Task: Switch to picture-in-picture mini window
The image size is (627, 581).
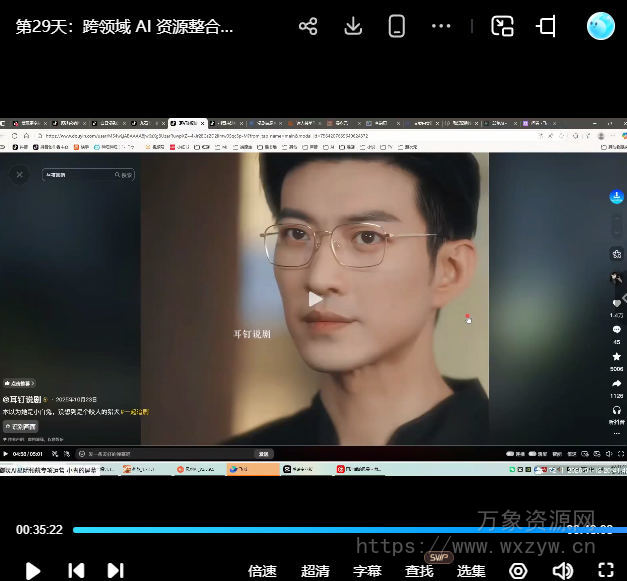Action: pyautogui.click(x=502, y=27)
